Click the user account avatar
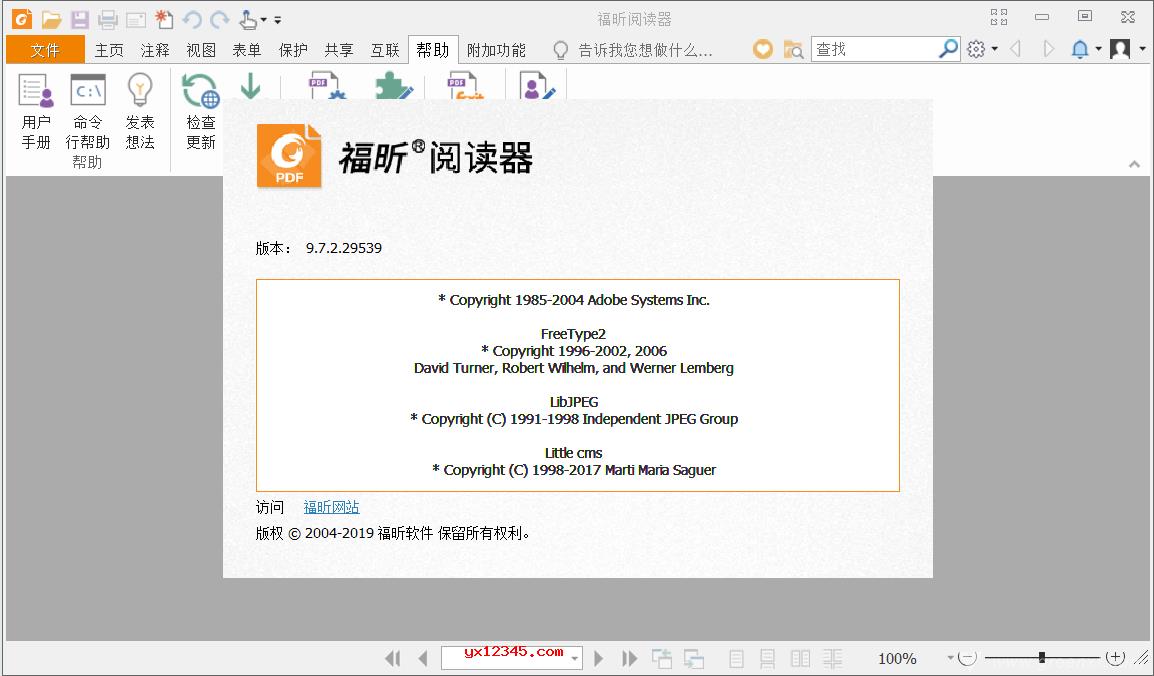The height and width of the screenshot is (676, 1154). click(1120, 49)
